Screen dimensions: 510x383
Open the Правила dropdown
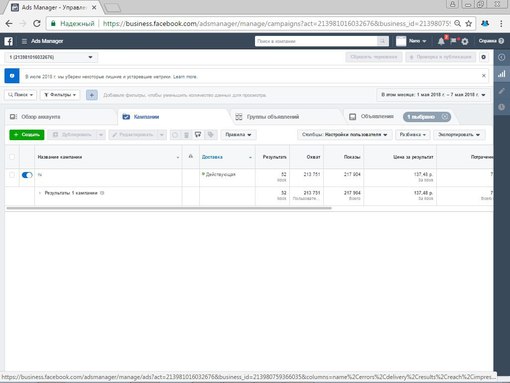(x=238, y=135)
